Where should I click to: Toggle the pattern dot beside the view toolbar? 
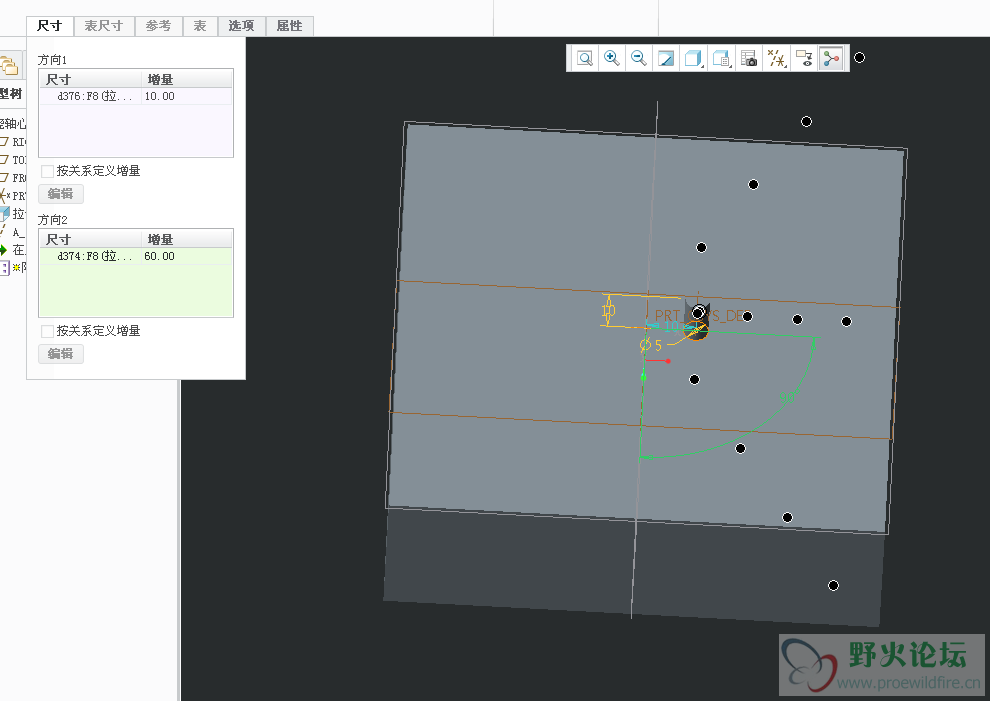tap(859, 57)
